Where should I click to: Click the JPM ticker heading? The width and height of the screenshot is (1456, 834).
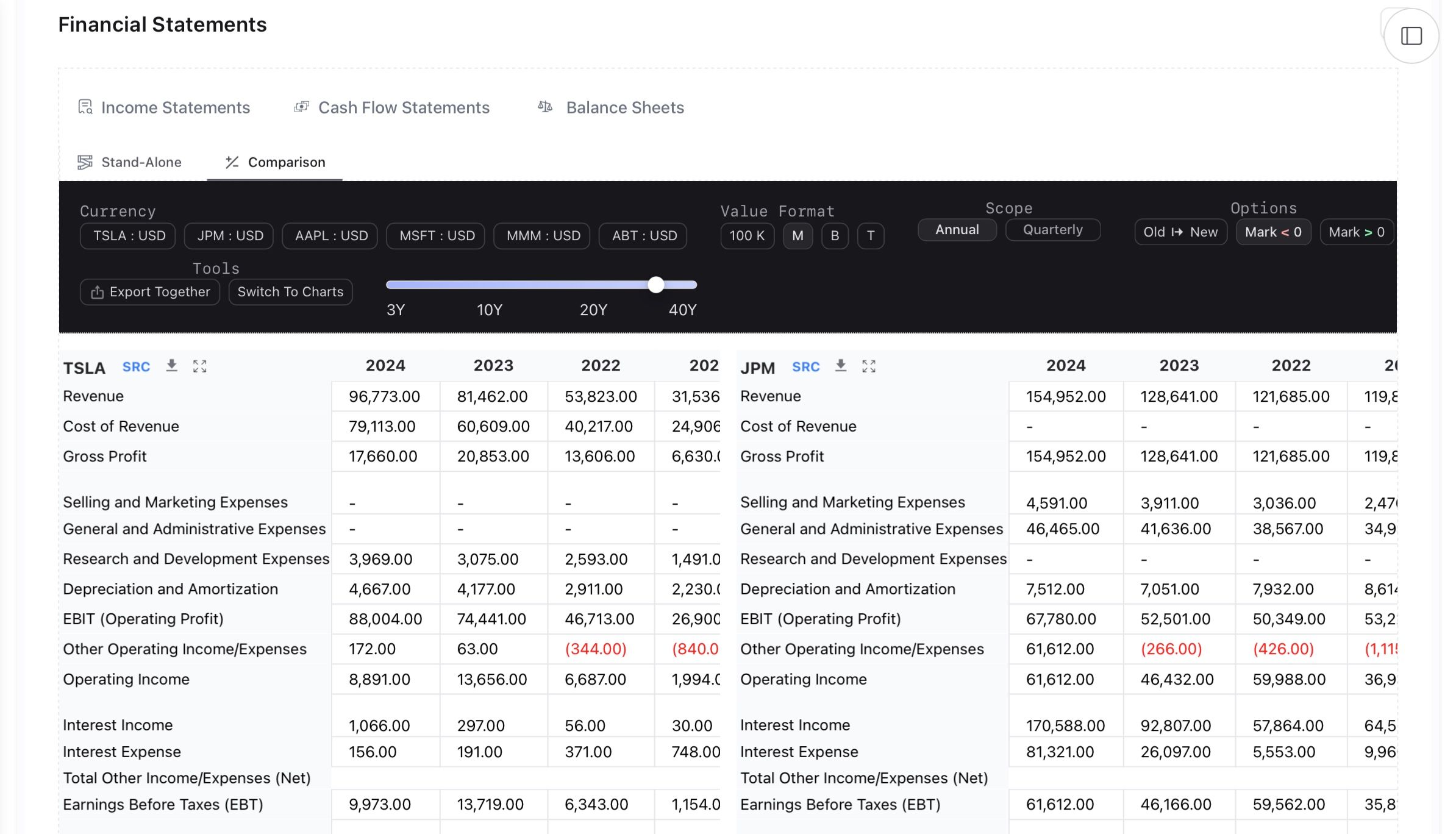tap(757, 368)
